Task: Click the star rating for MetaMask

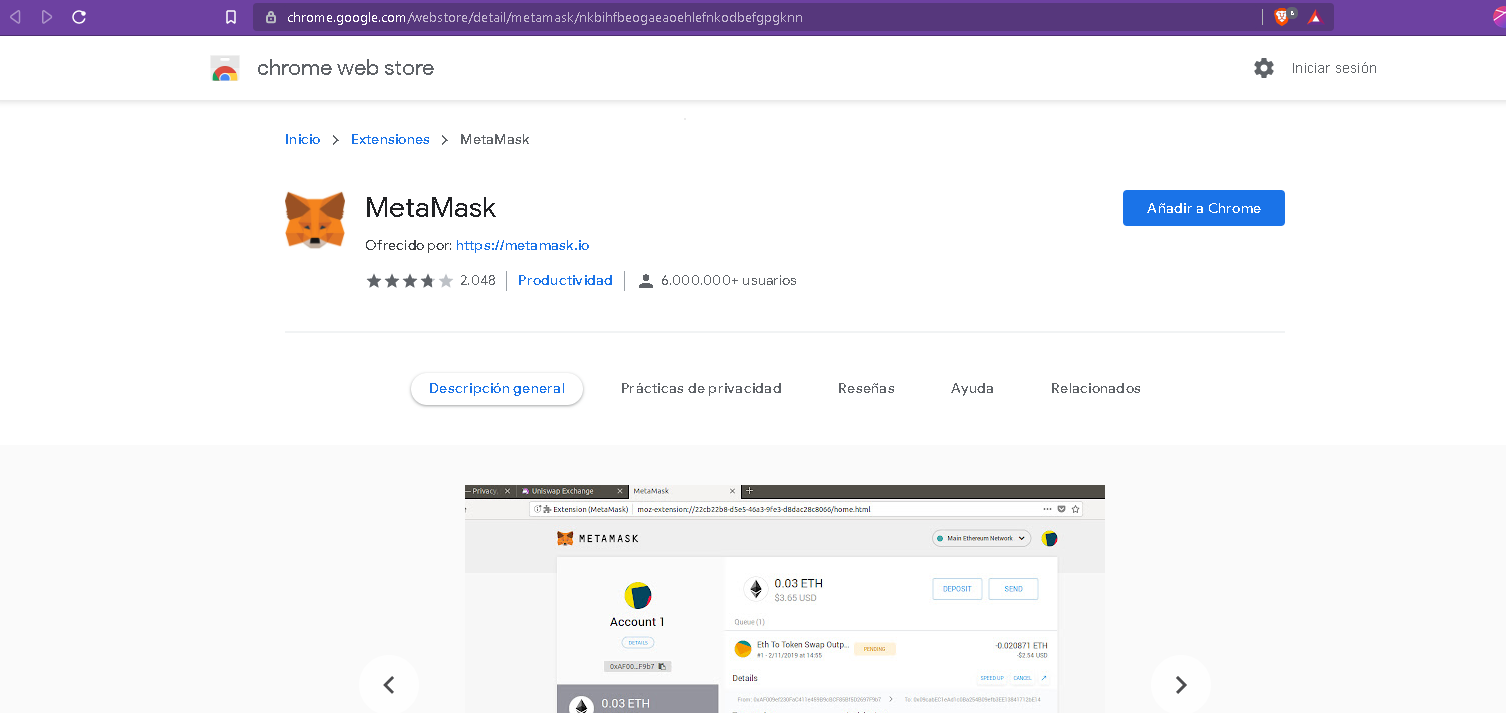Action: (410, 281)
